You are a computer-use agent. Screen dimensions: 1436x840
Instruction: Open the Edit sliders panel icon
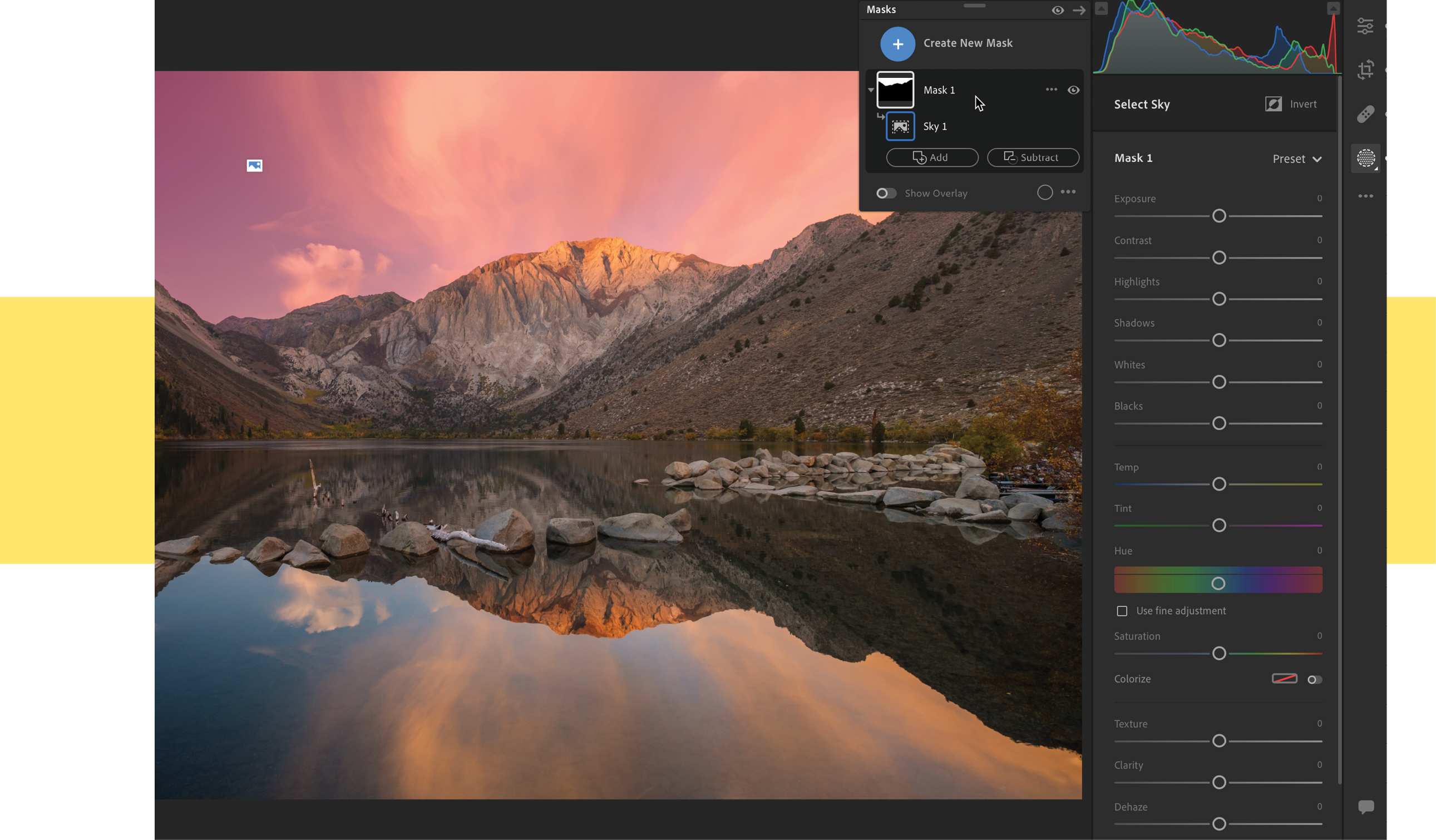click(x=1365, y=26)
